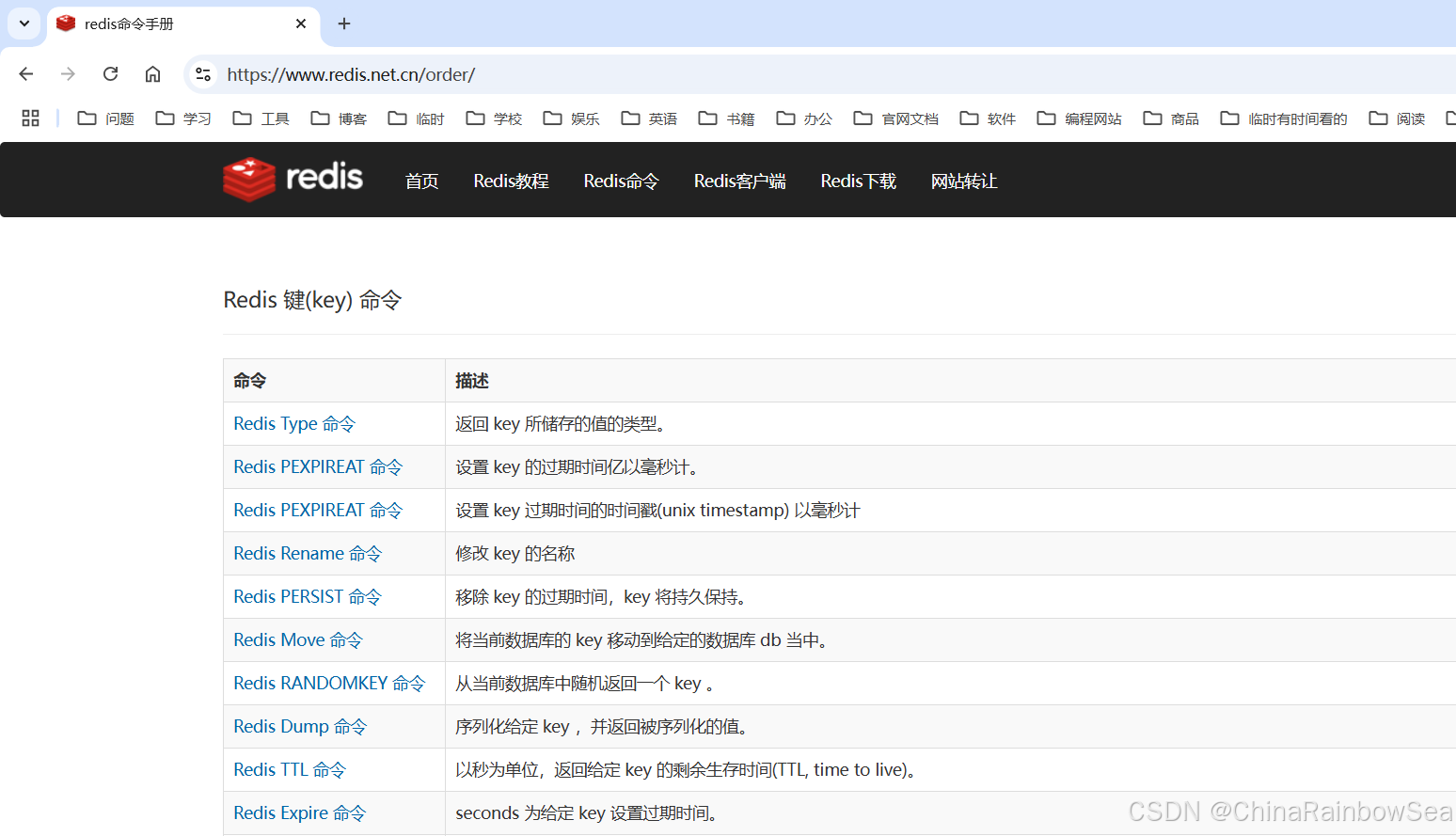Follow the Redis Expire 命令 link
Screen dimensions: 1456x836
pyautogui.click(x=299, y=813)
